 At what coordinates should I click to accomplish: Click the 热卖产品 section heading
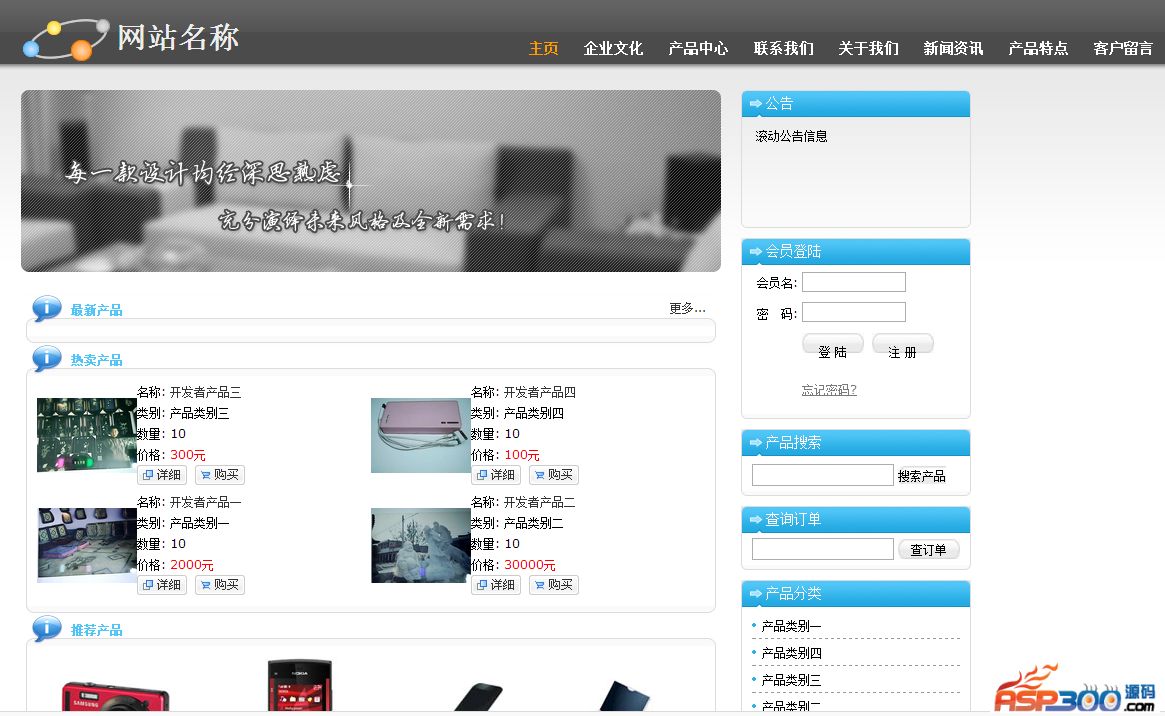[97, 359]
